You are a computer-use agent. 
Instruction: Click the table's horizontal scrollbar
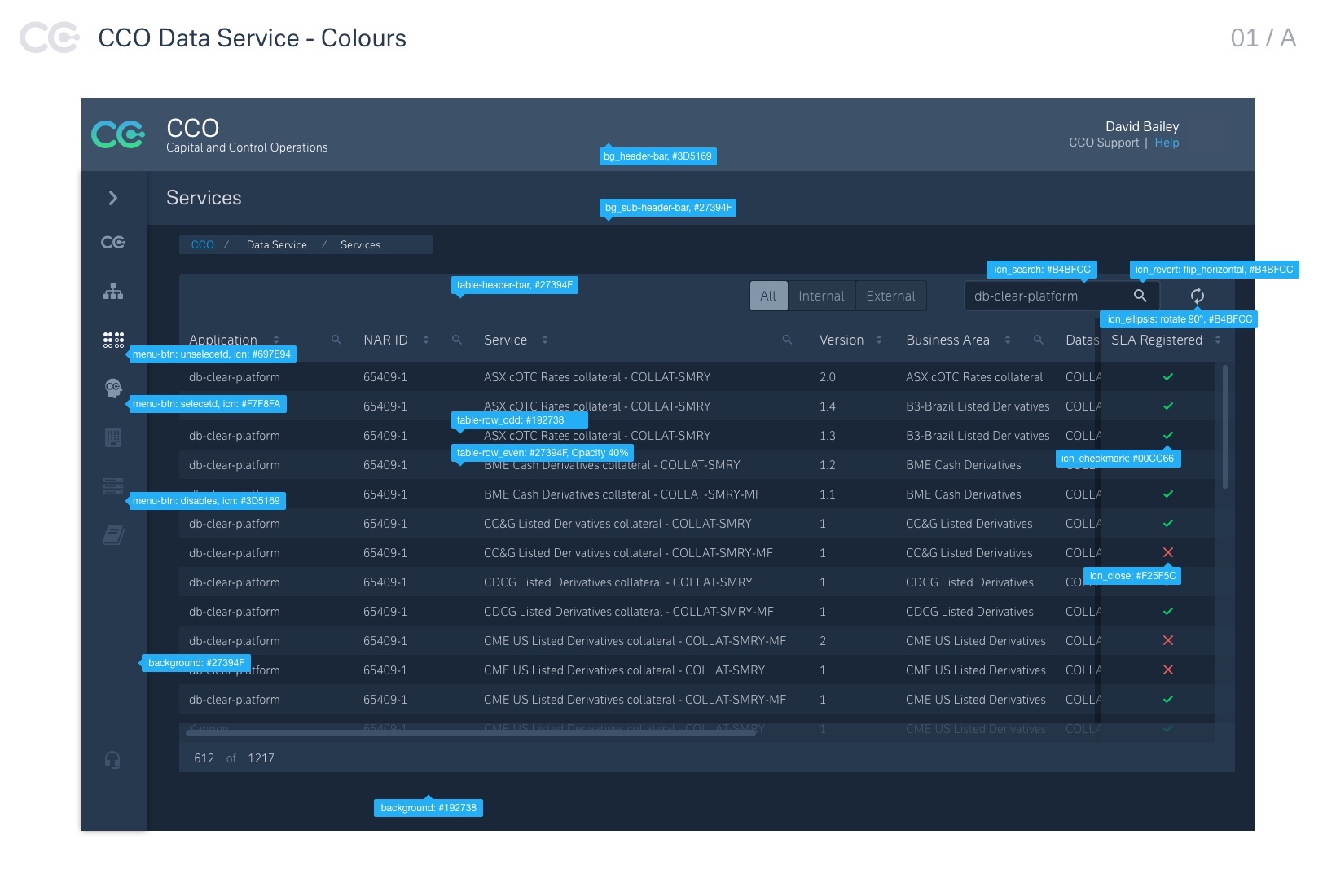click(x=472, y=733)
